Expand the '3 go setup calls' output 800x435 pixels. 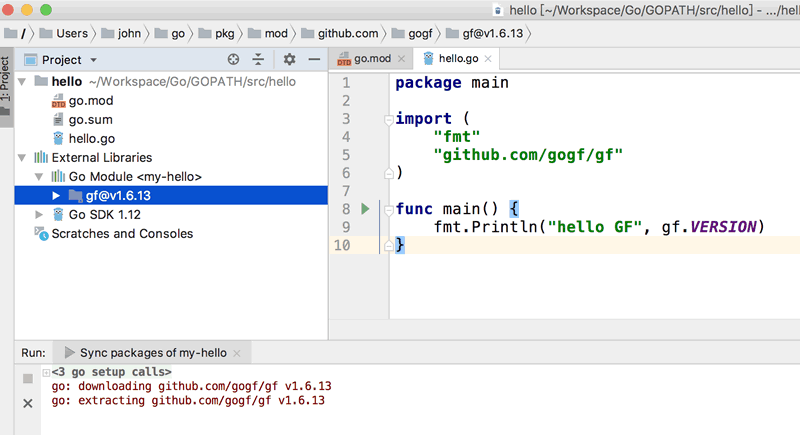tap(47, 372)
